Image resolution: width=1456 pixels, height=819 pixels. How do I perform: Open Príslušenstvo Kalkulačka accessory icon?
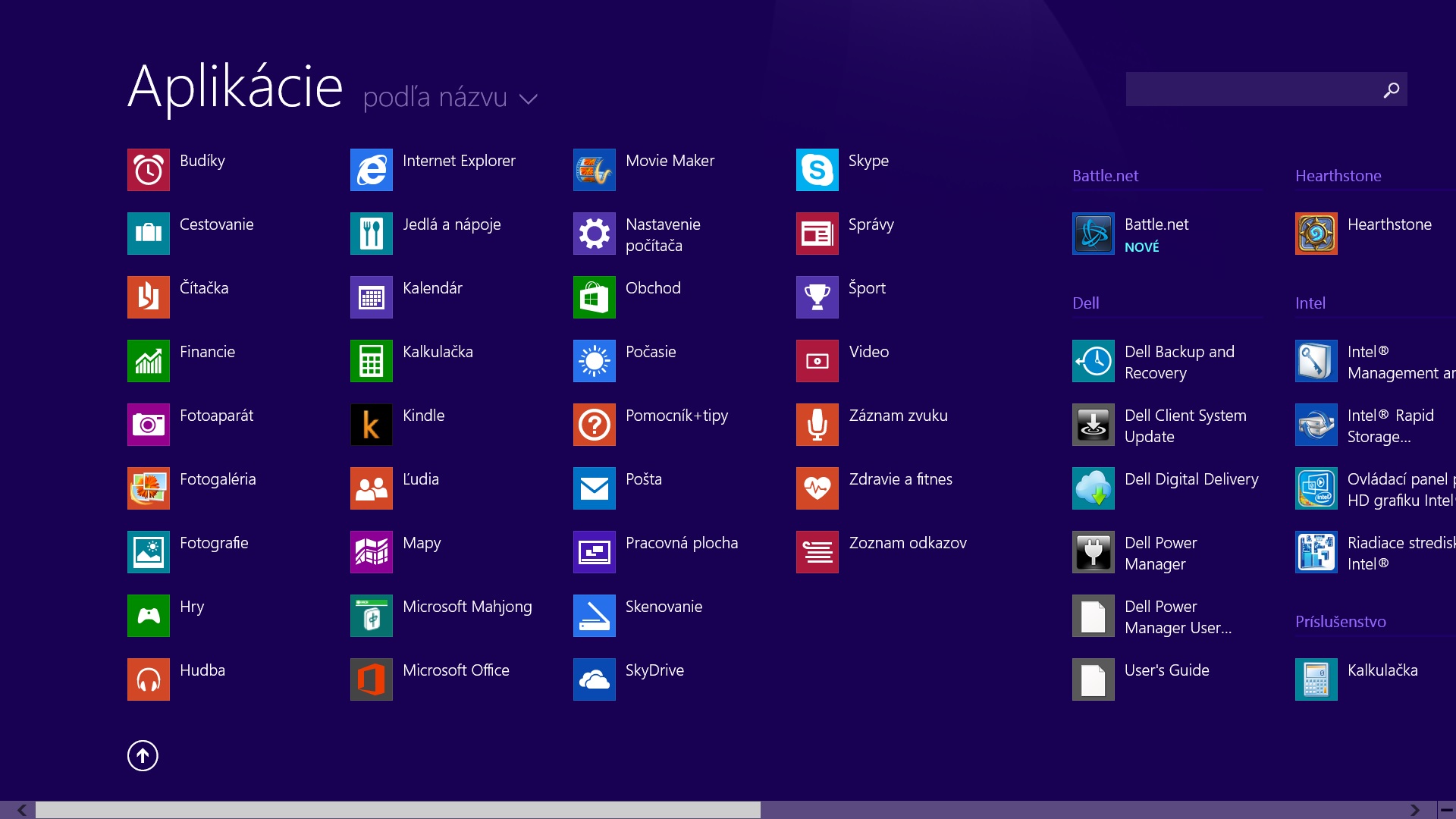pyautogui.click(x=1316, y=679)
